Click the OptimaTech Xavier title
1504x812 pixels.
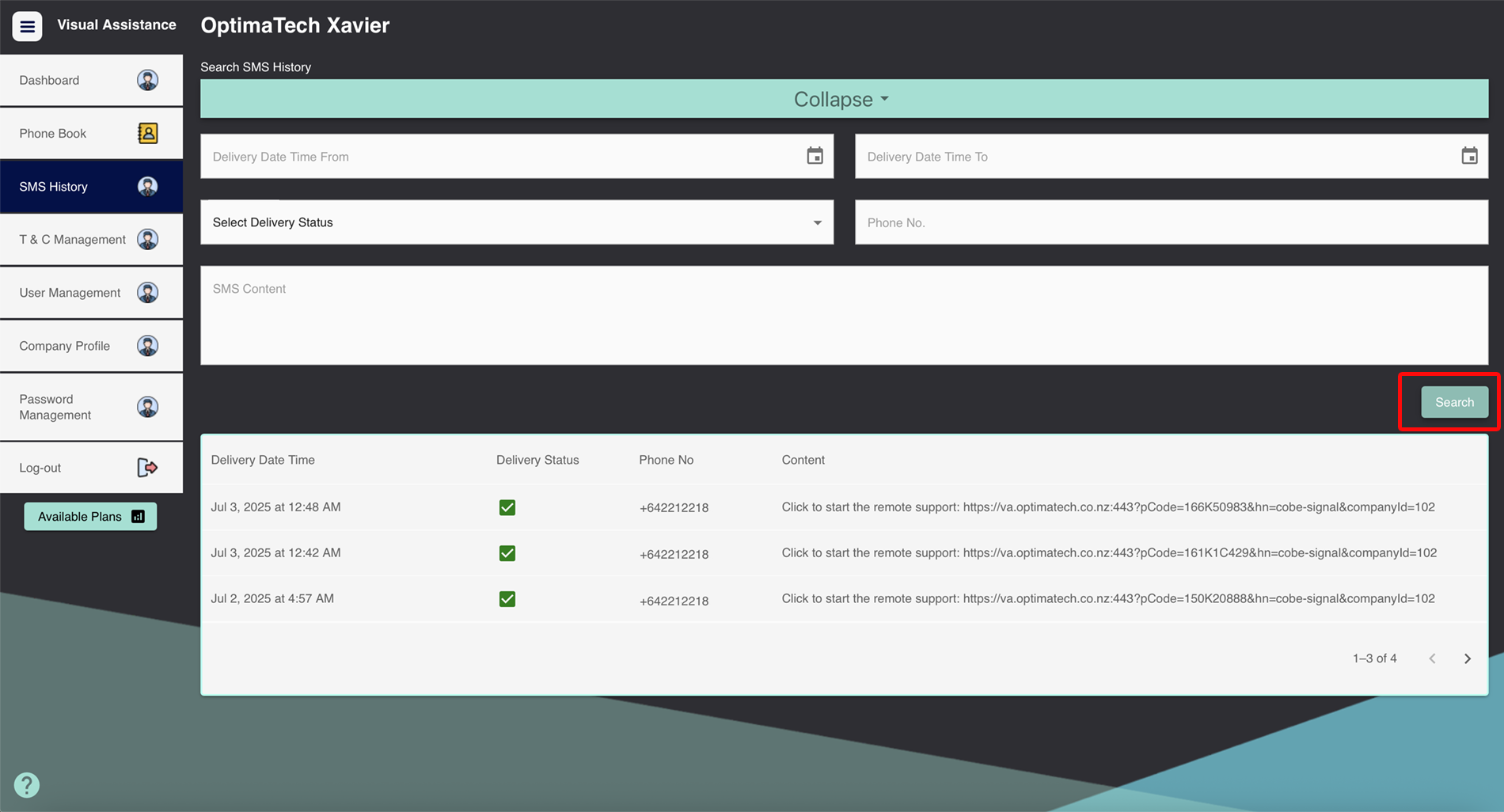click(x=294, y=25)
